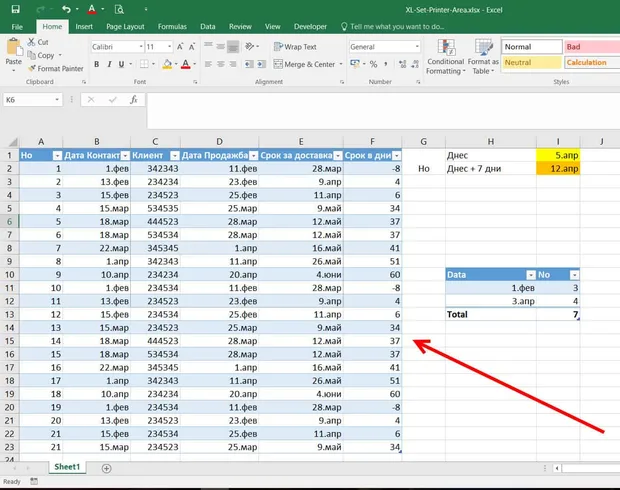
Task: Switch to the Developer tab
Action: [310, 26]
